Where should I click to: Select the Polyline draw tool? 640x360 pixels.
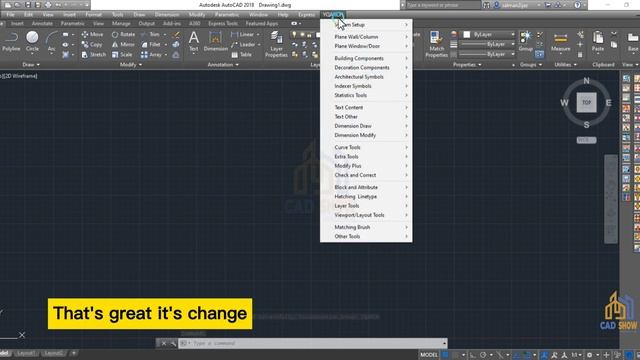[x=11, y=41]
